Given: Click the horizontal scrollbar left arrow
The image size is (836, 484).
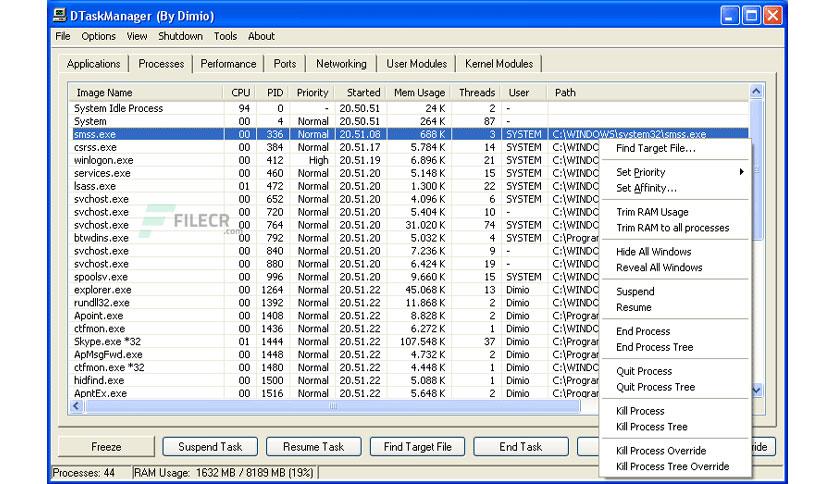Looking at the screenshot, I should pyautogui.click(x=76, y=406).
